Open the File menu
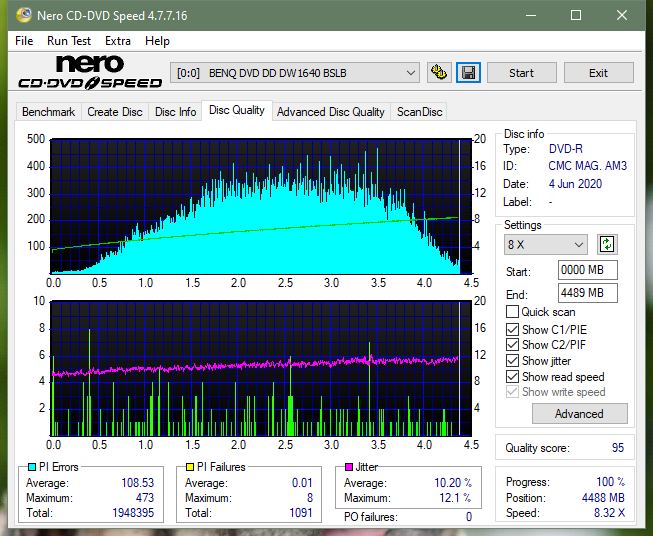The width and height of the screenshot is (653, 536). click(x=24, y=41)
